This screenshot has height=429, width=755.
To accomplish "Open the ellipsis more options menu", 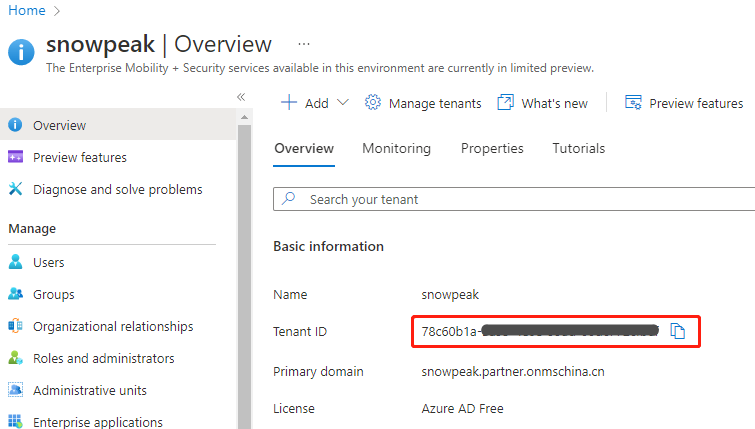I will coord(304,44).
